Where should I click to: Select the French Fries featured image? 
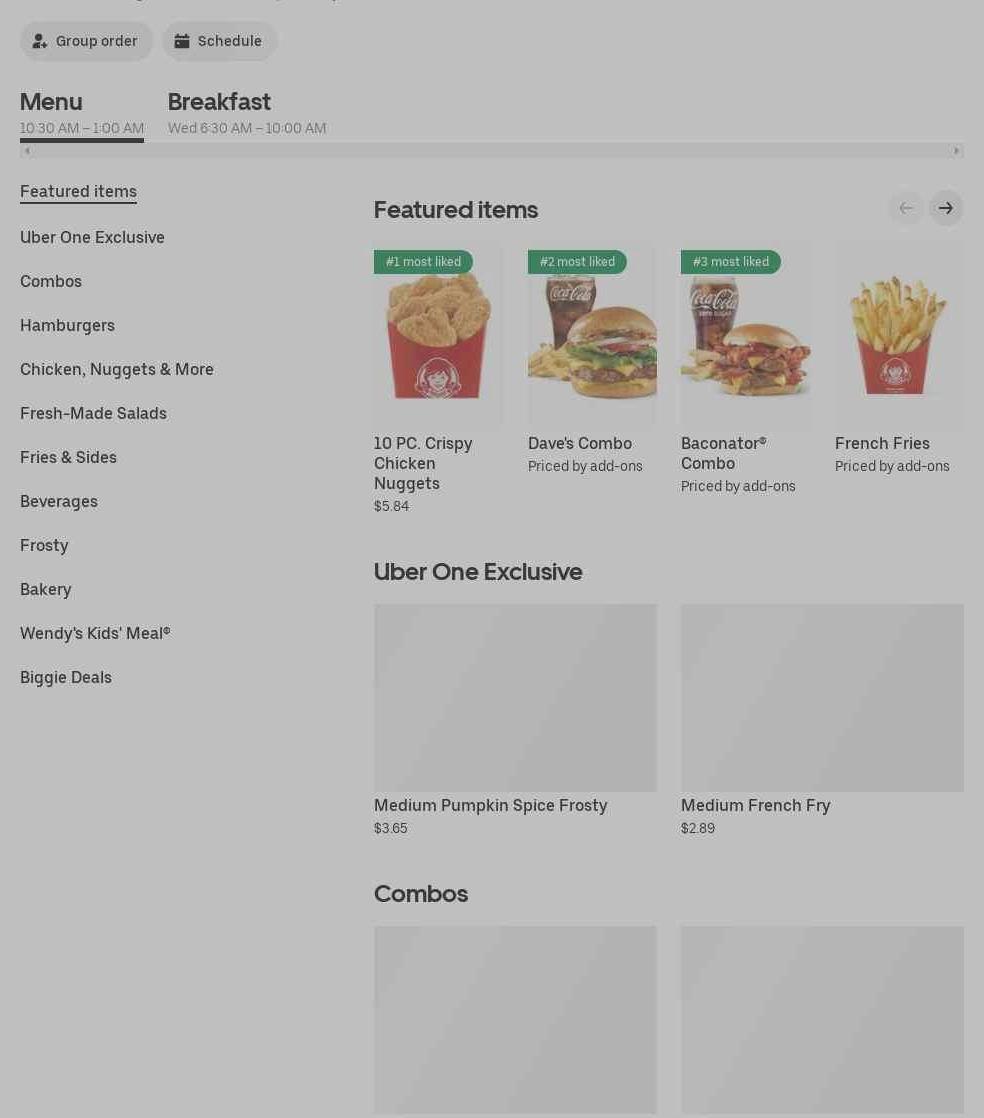pos(899,335)
